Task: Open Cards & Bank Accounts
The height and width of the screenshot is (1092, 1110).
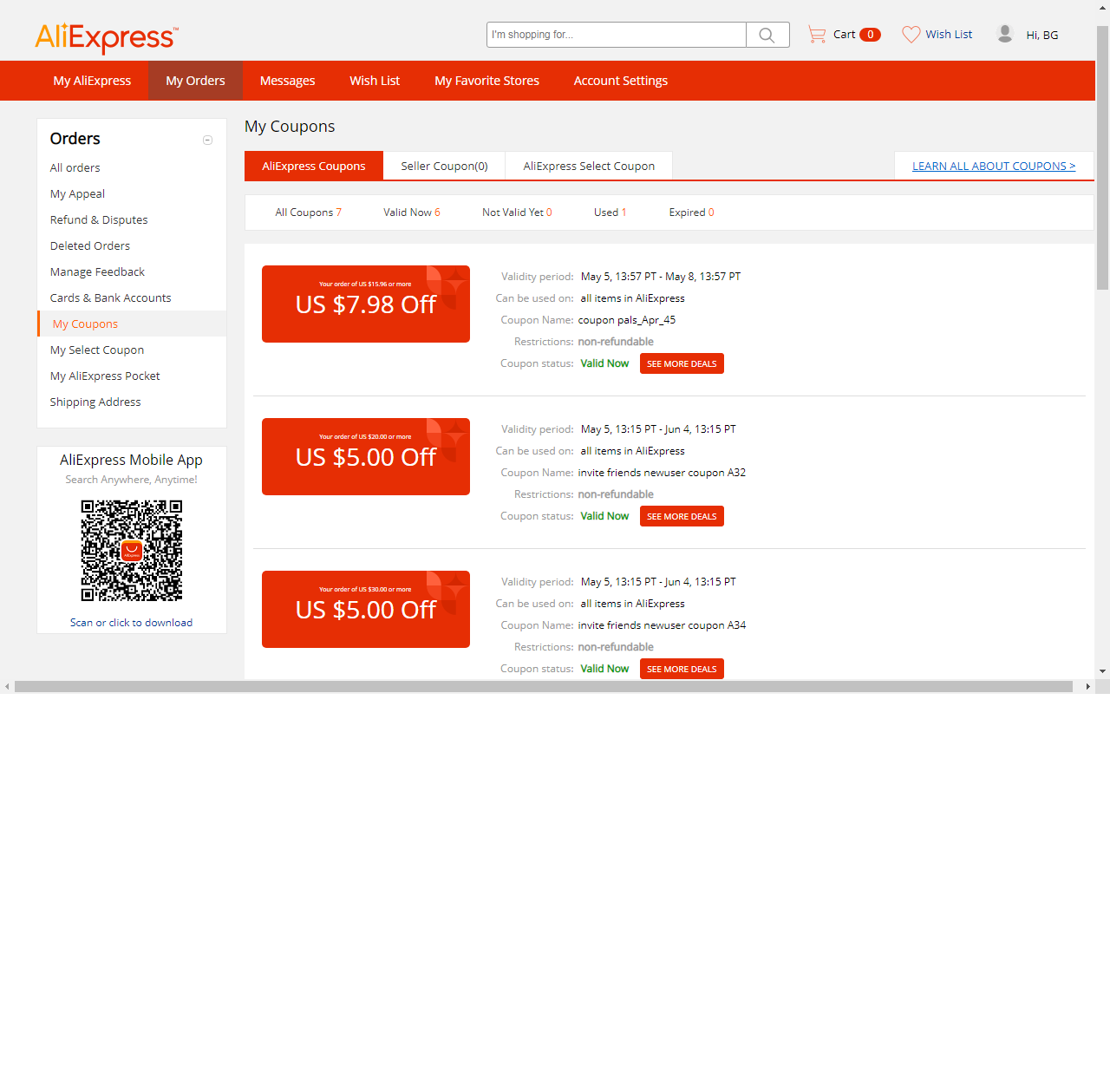Action: [x=110, y=298]
